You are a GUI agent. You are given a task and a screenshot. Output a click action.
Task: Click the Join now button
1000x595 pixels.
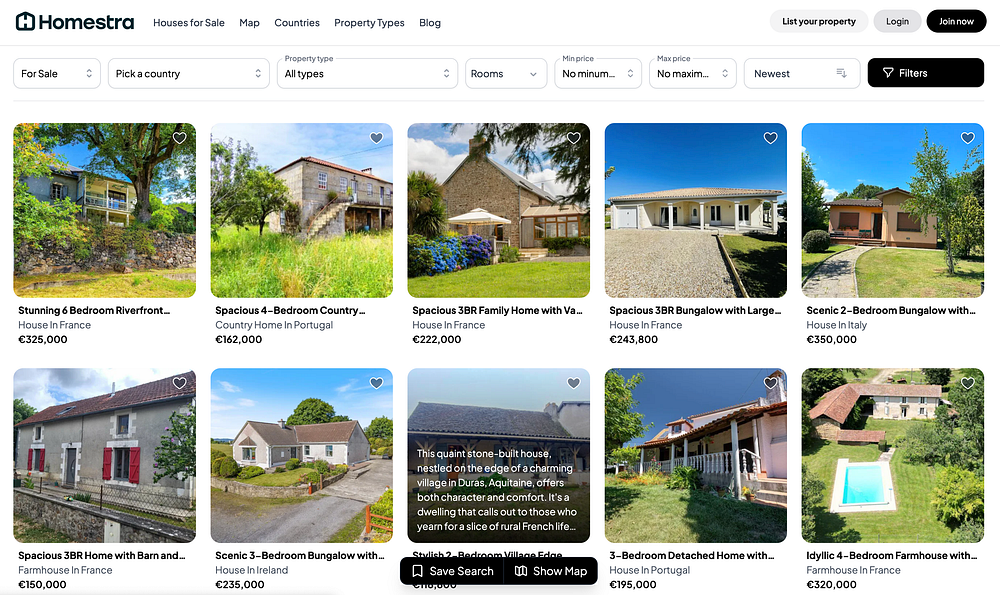956,21
